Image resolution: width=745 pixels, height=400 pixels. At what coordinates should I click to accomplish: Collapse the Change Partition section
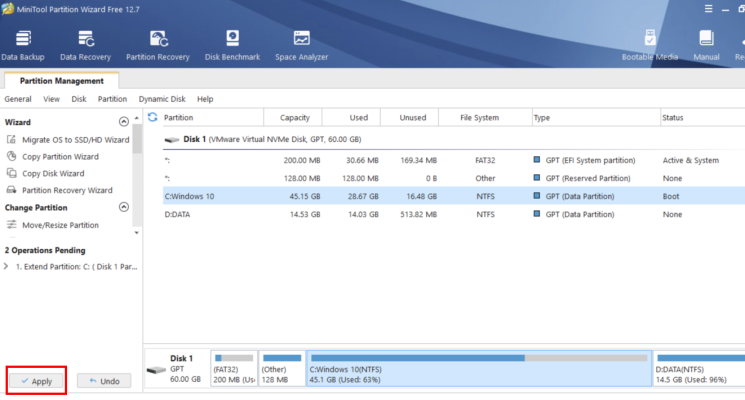pos(124,207)
